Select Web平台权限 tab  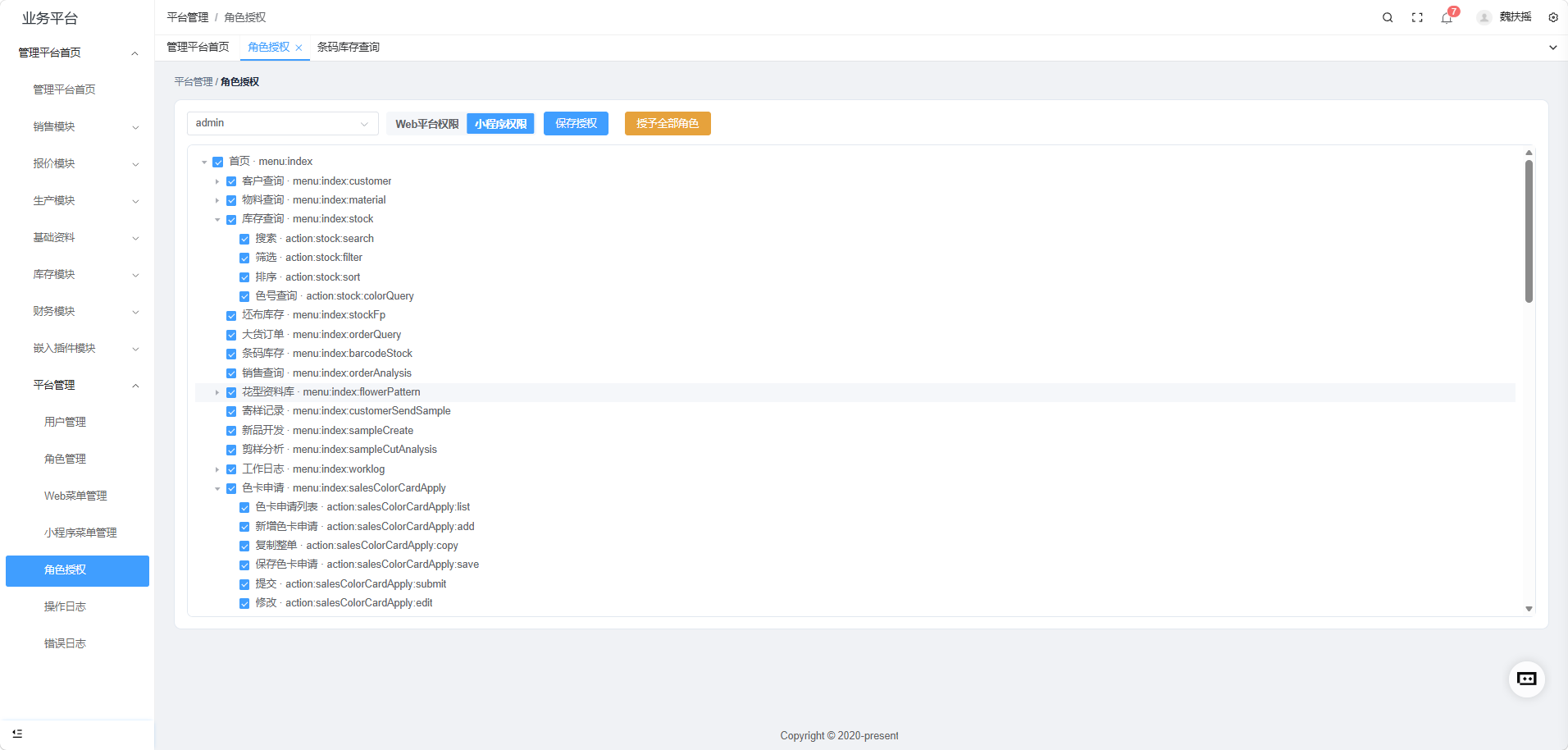point(427,124)
